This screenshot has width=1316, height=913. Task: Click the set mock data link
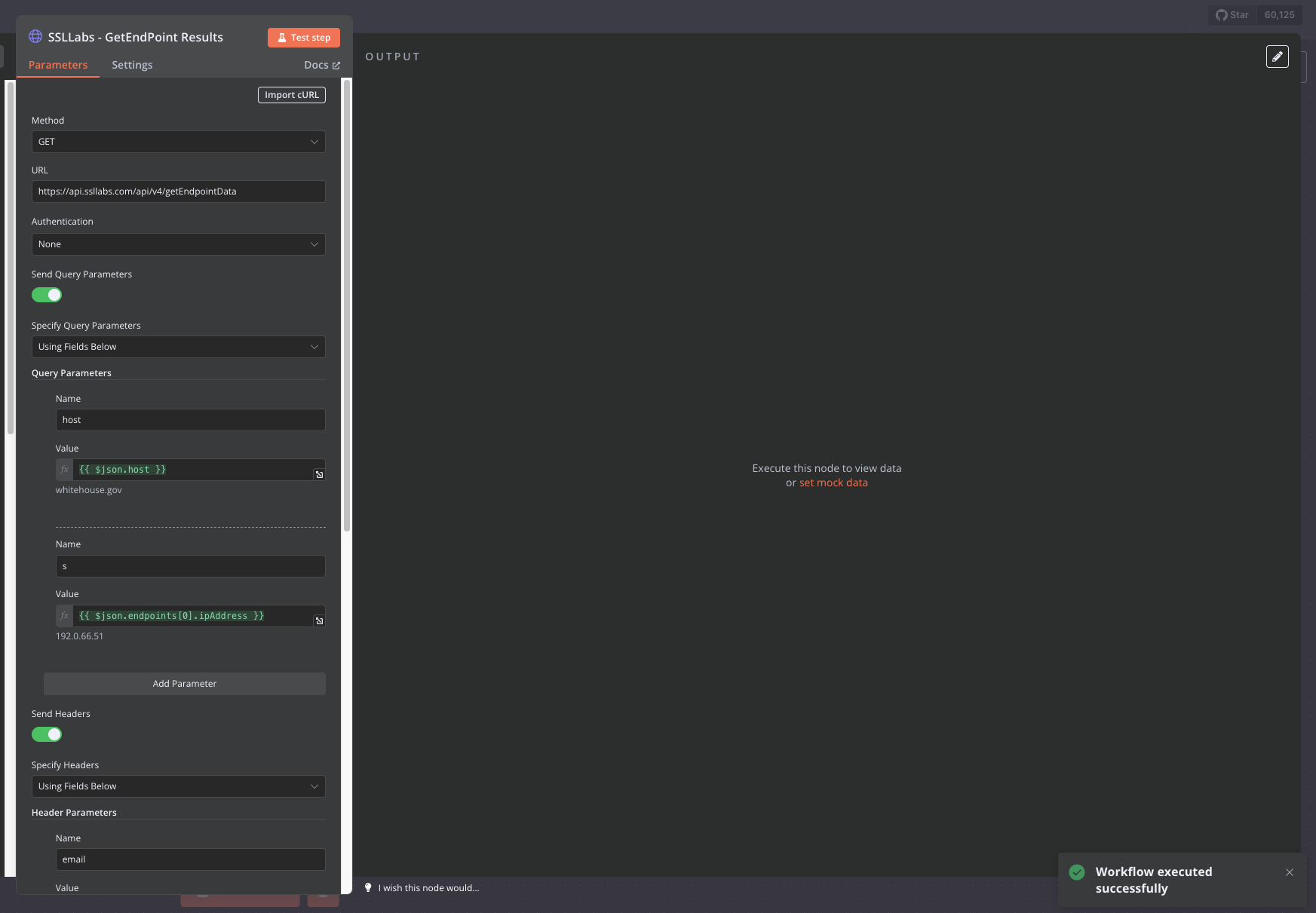[x=833, y=483]
